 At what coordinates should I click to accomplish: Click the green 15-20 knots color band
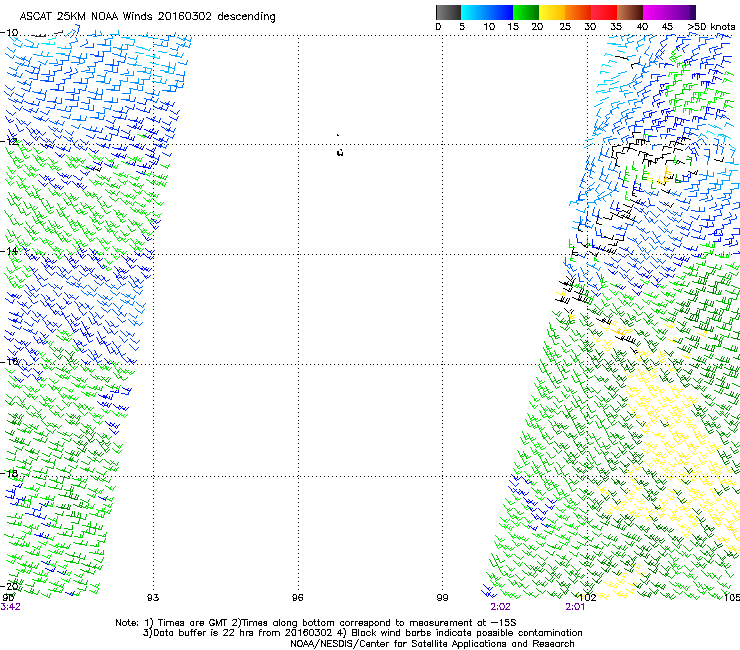(x=526, y=12)
